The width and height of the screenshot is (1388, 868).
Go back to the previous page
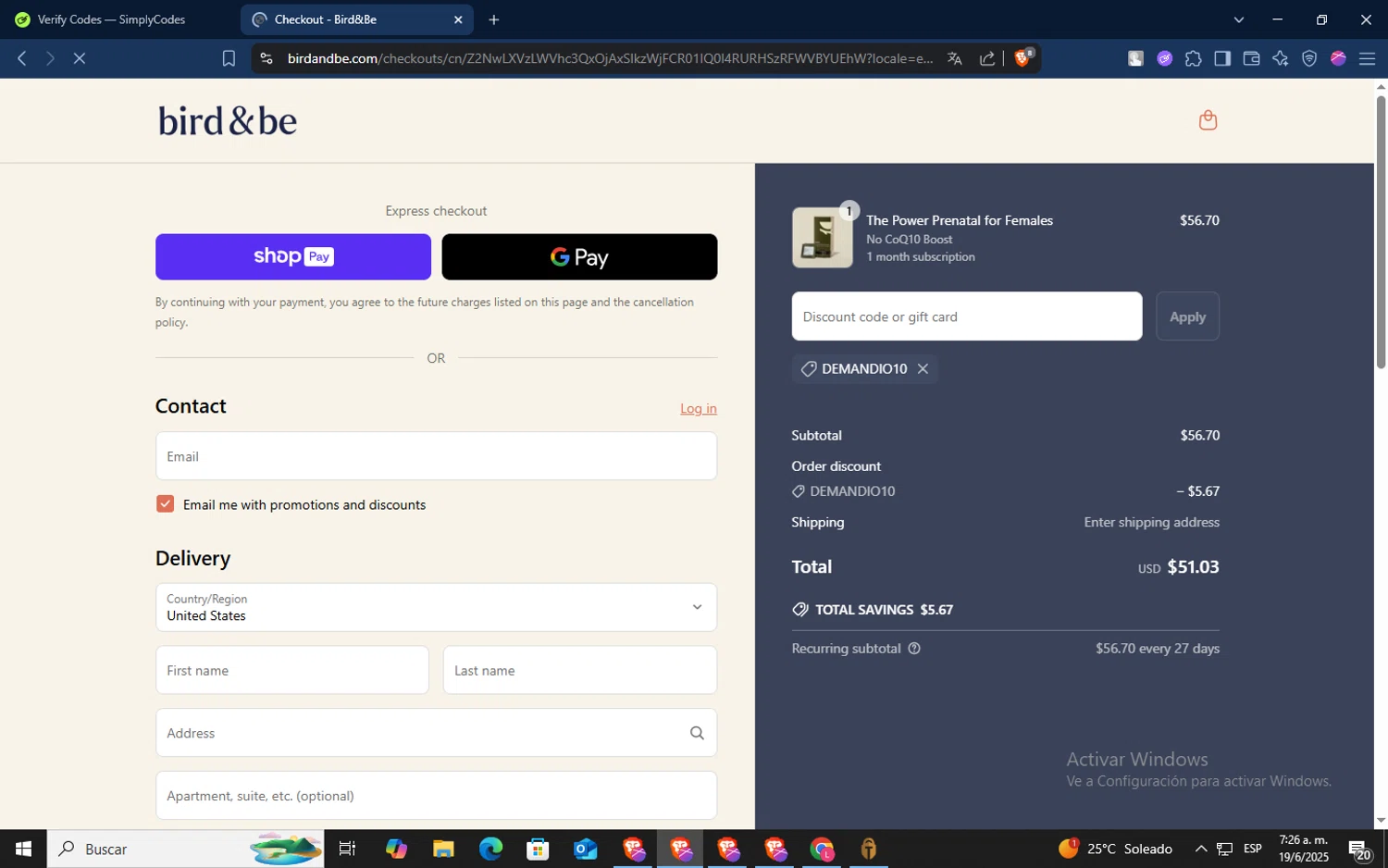(22, 58)
